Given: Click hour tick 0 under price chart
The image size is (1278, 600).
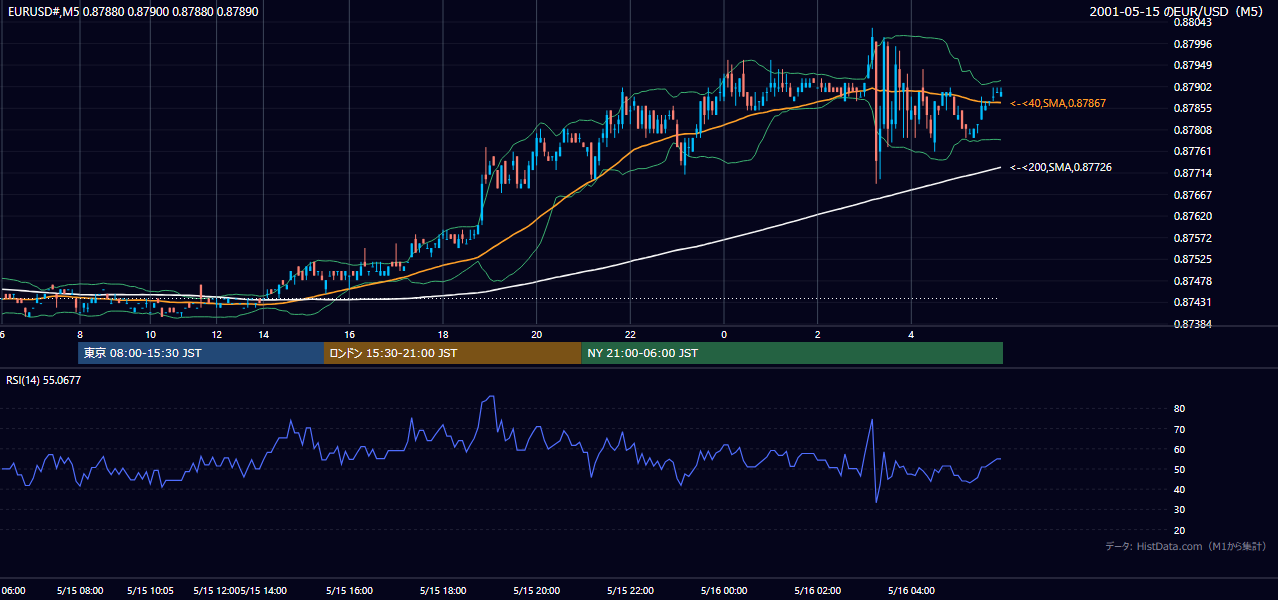Looking at the screenshot, I should coord(724,334).
